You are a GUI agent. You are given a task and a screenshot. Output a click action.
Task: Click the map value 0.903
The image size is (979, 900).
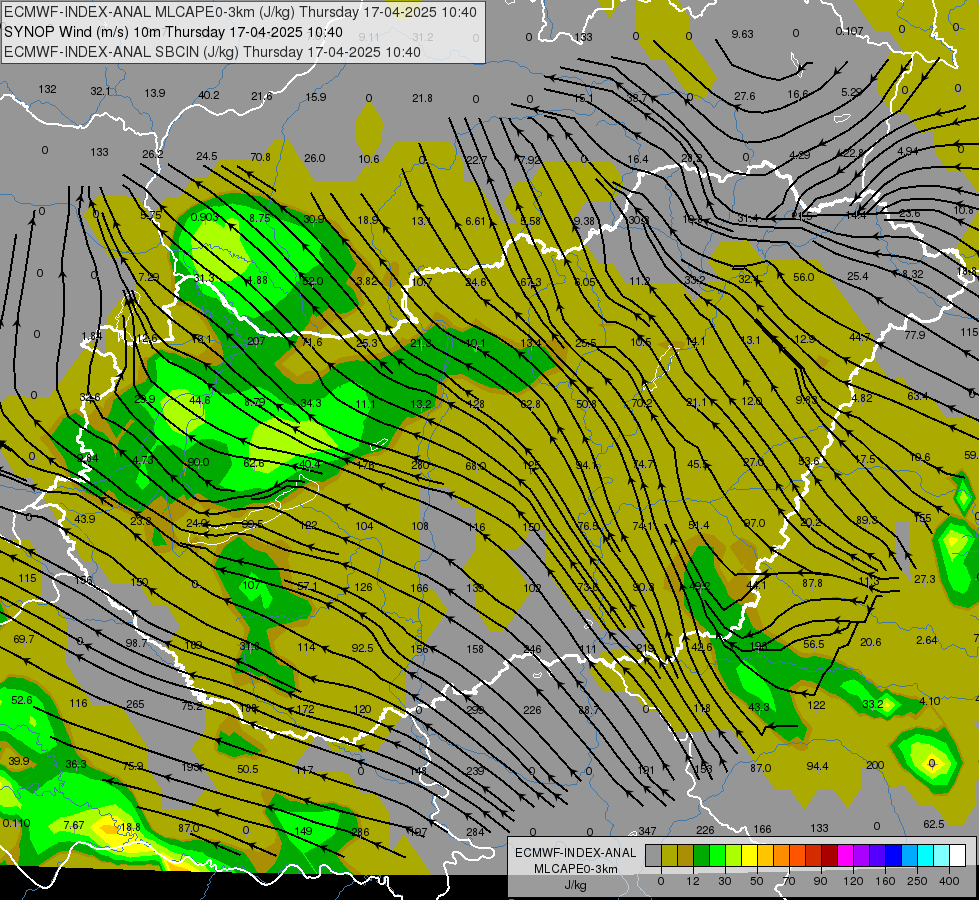tap(205, 217)
